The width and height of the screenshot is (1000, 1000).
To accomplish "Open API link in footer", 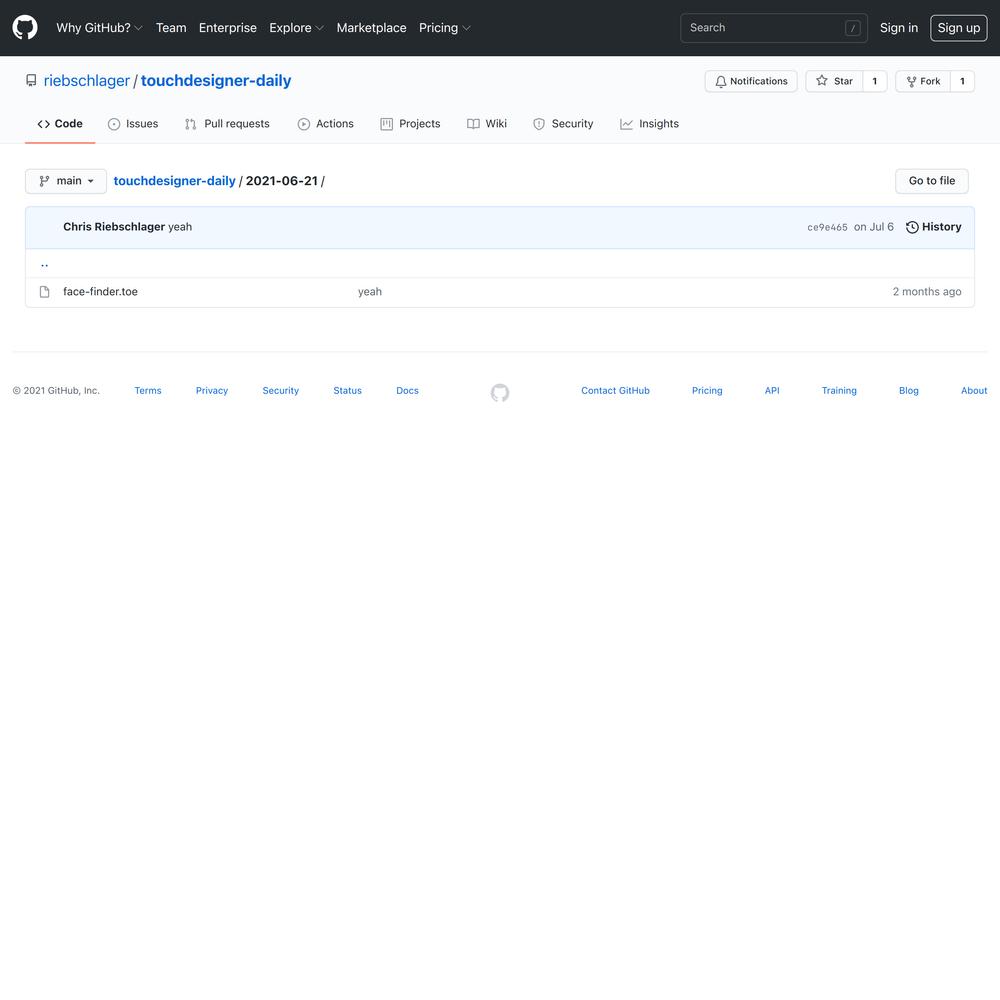I will pyautogui.click(x=772, y=391).
